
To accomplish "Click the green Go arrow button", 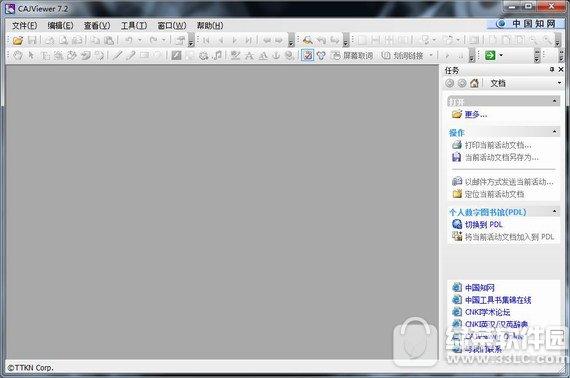I will tap(490, 56).
